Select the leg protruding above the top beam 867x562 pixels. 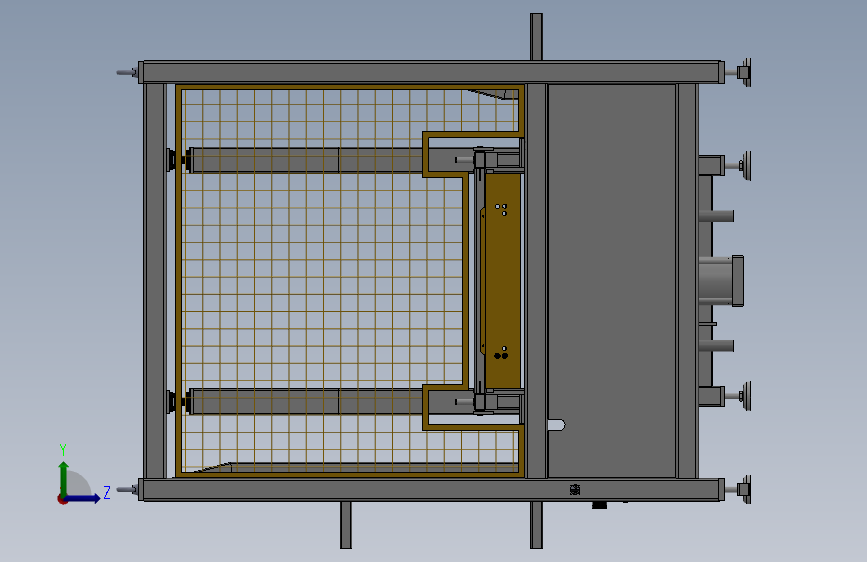pos(536,37)
